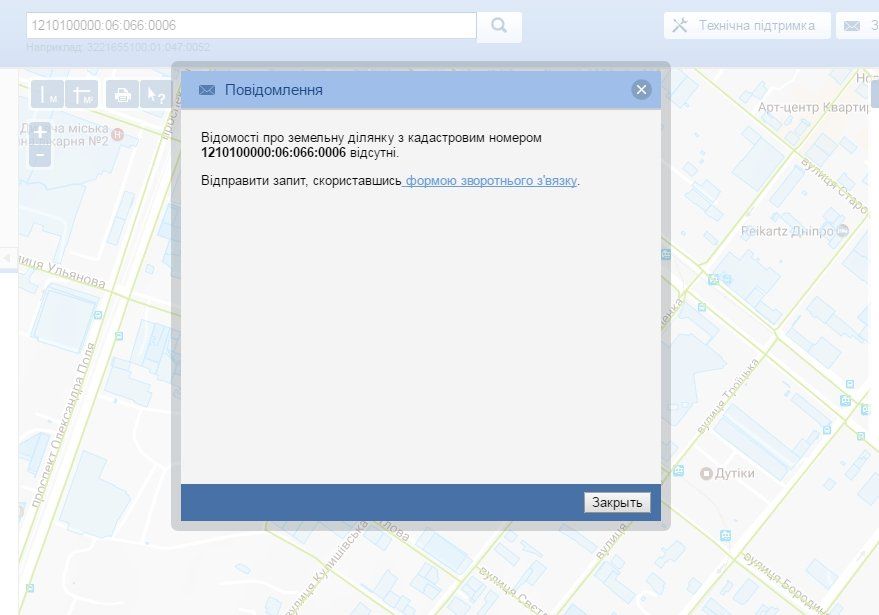The width and height of the screenshot is (879, 615).
Task: Dismiss dialog with the X button
Action: 641,89
